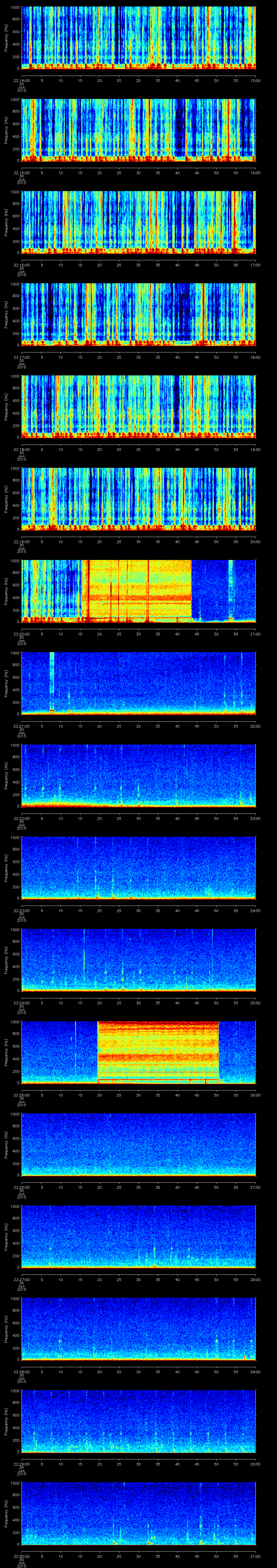
Task: Click the 1000 frequency tick of the 22:14:00 panel
Action: [15, 8]
